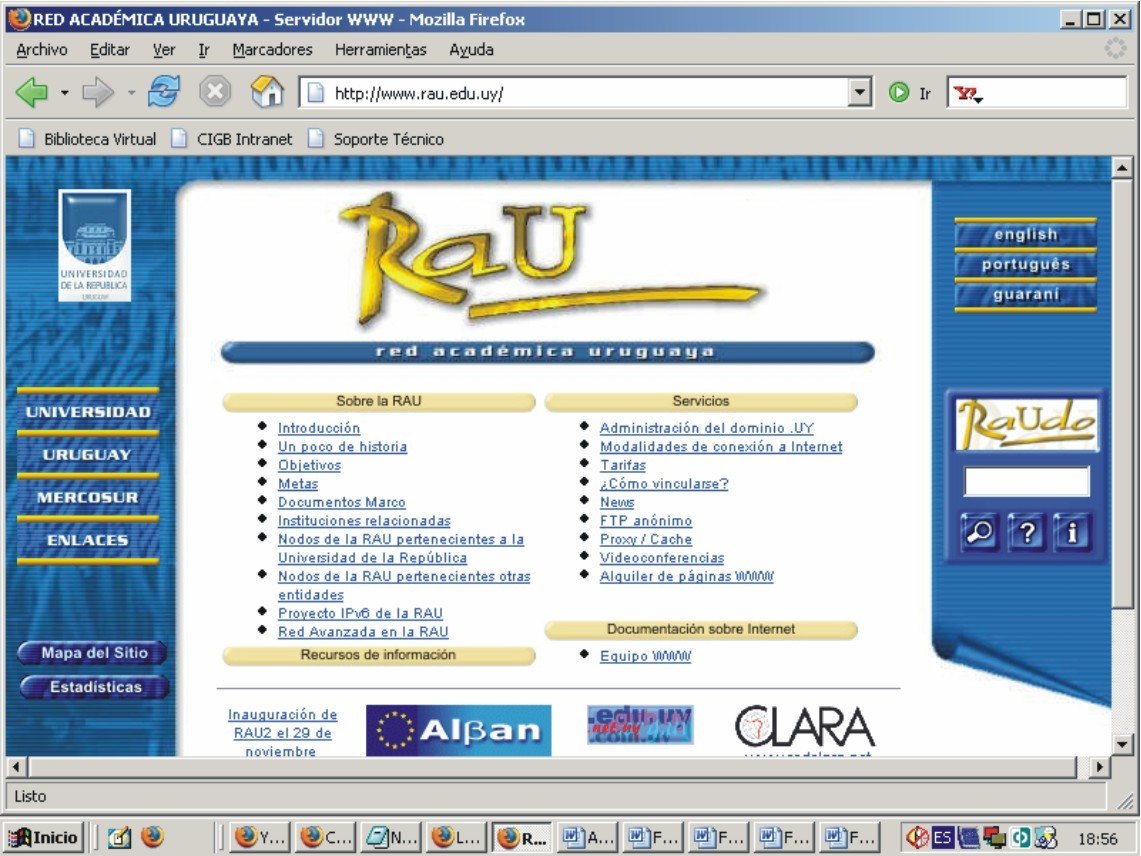Open Administración del dominio .UY link
The height and width of the screenshot is (856, 1141).
(x=707, y=428)
